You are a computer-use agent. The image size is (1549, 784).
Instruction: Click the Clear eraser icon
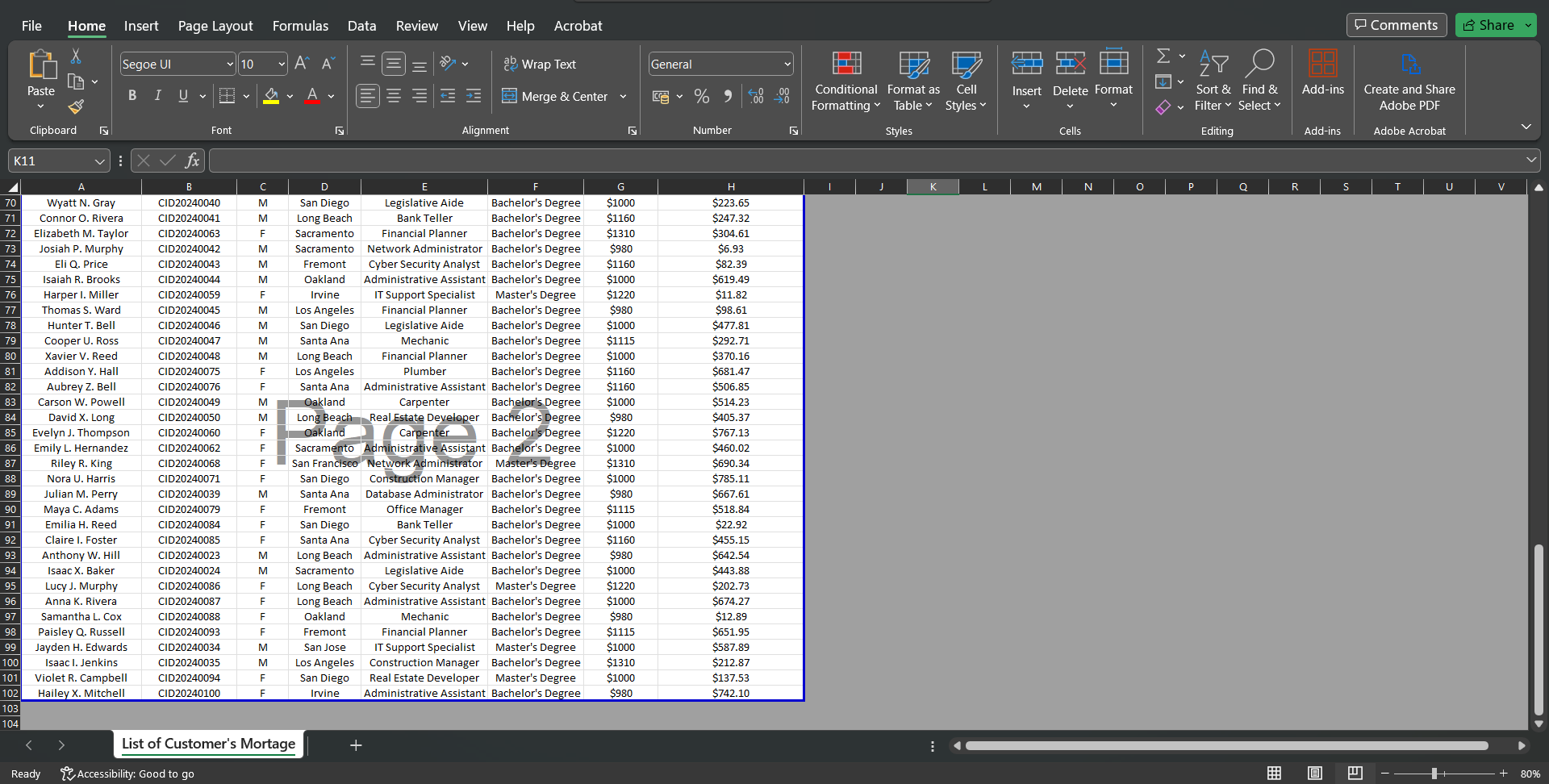pyautogui.click(x=1163, y=106)
